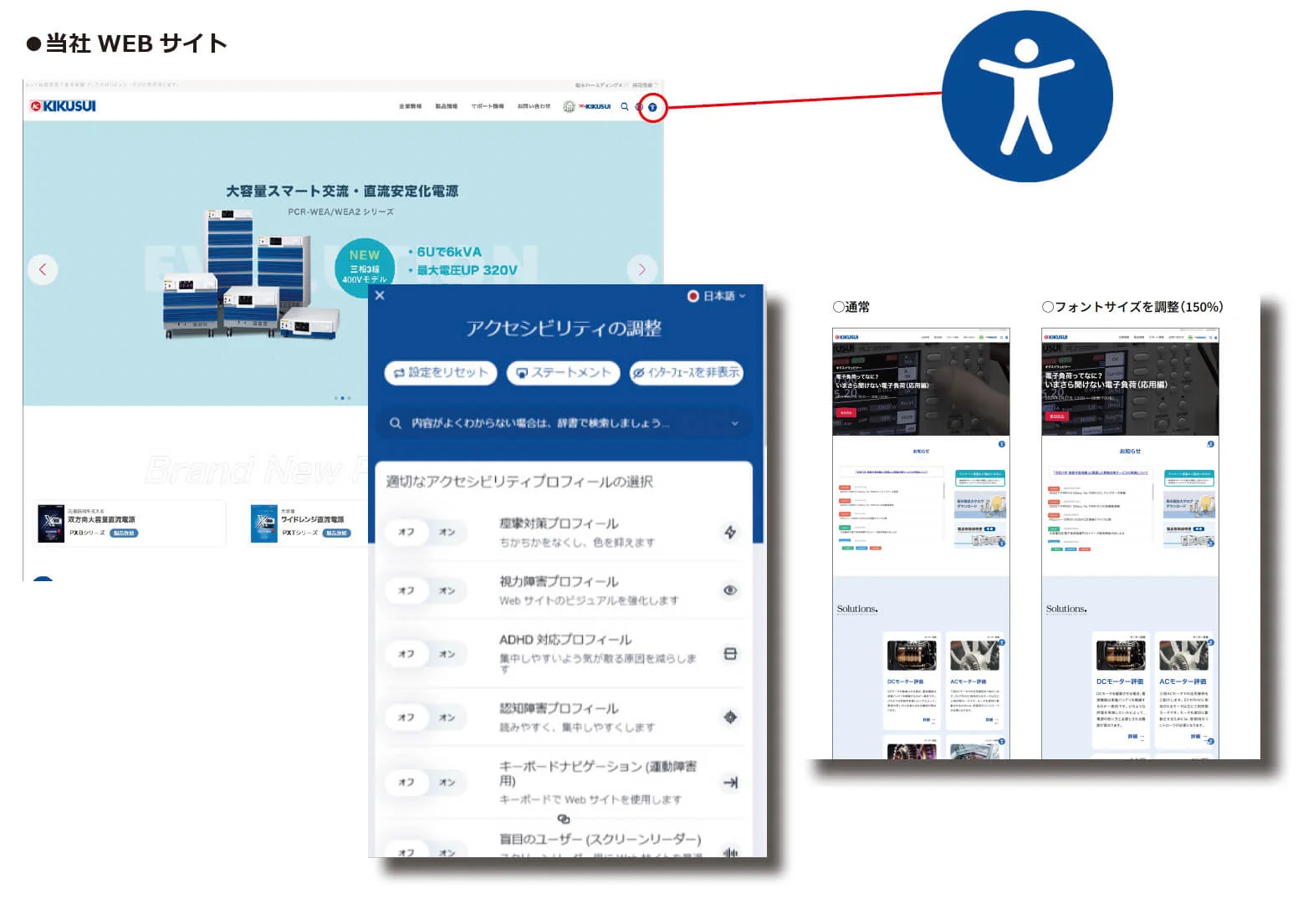Click the 製品情報 badge on the PXB card

click(124, 533)
